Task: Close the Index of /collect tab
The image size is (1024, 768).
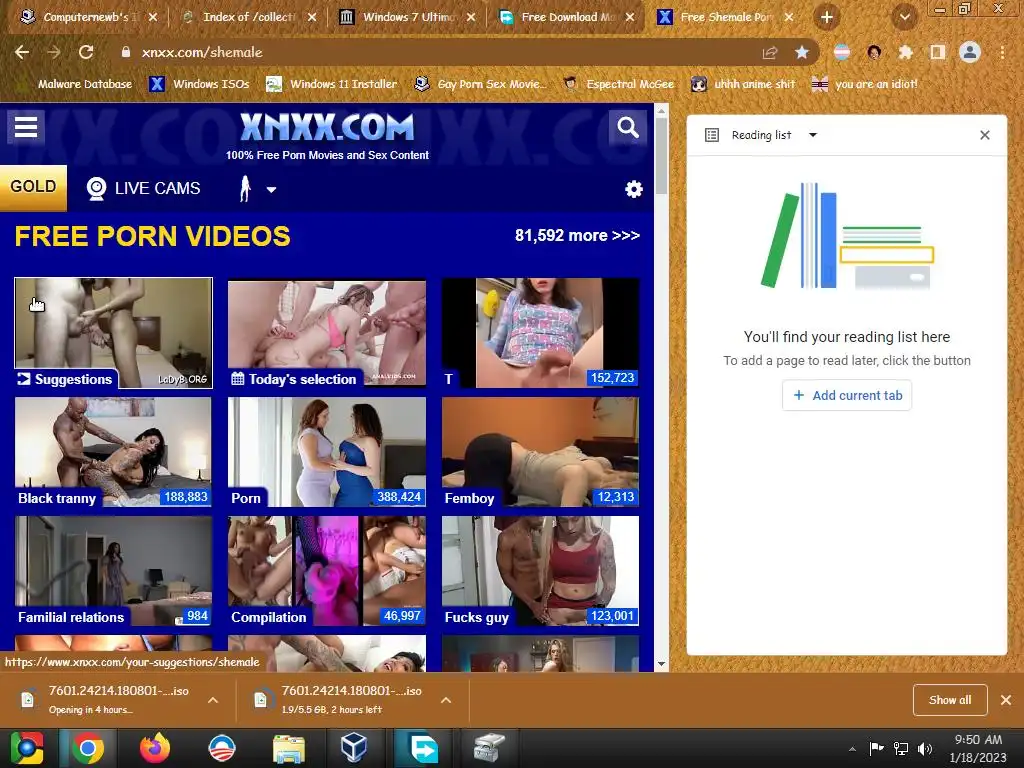Action: pos(312,17)
